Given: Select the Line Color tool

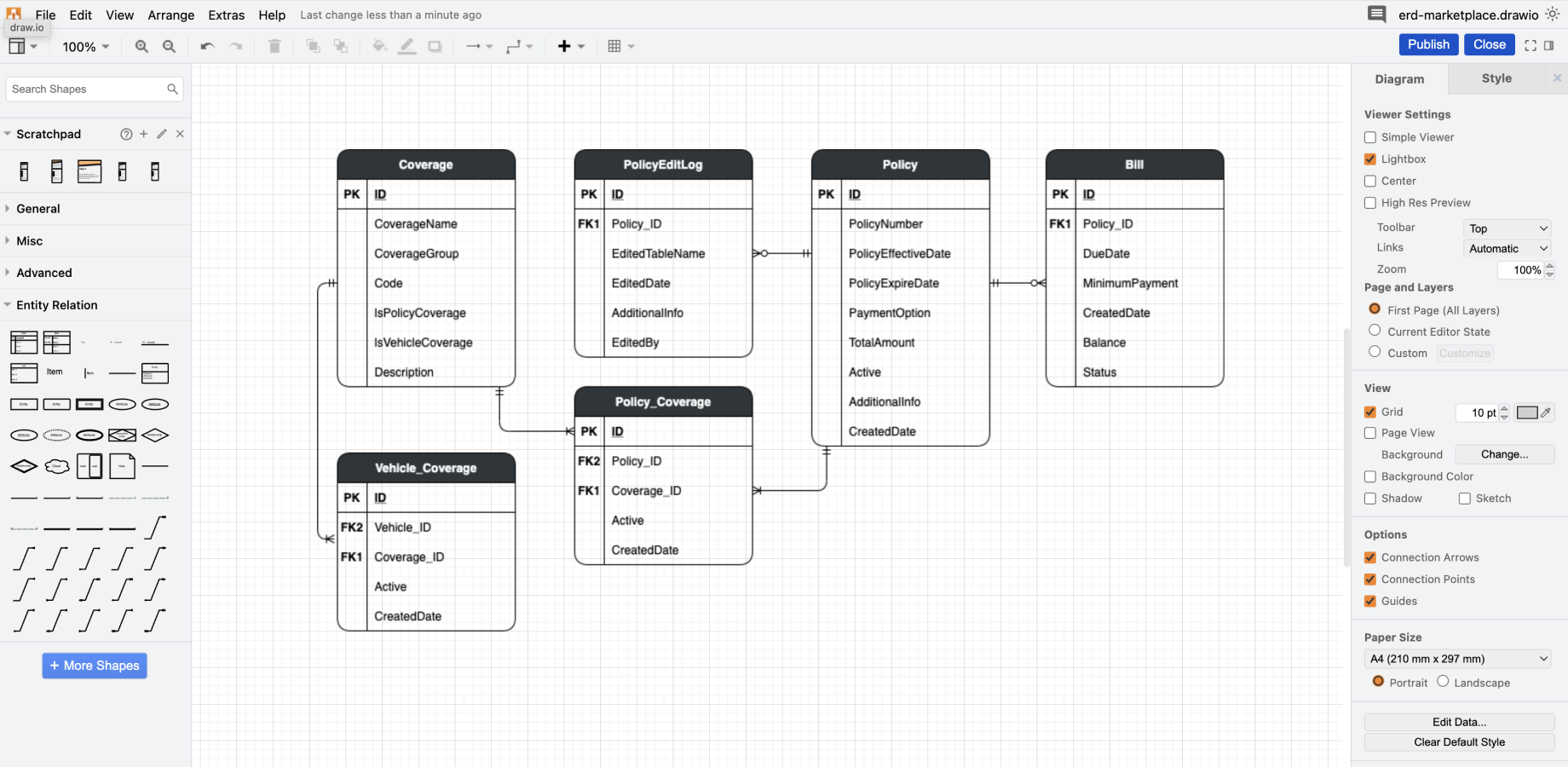Looking at the screenshot, I should [x=407, y=46].
